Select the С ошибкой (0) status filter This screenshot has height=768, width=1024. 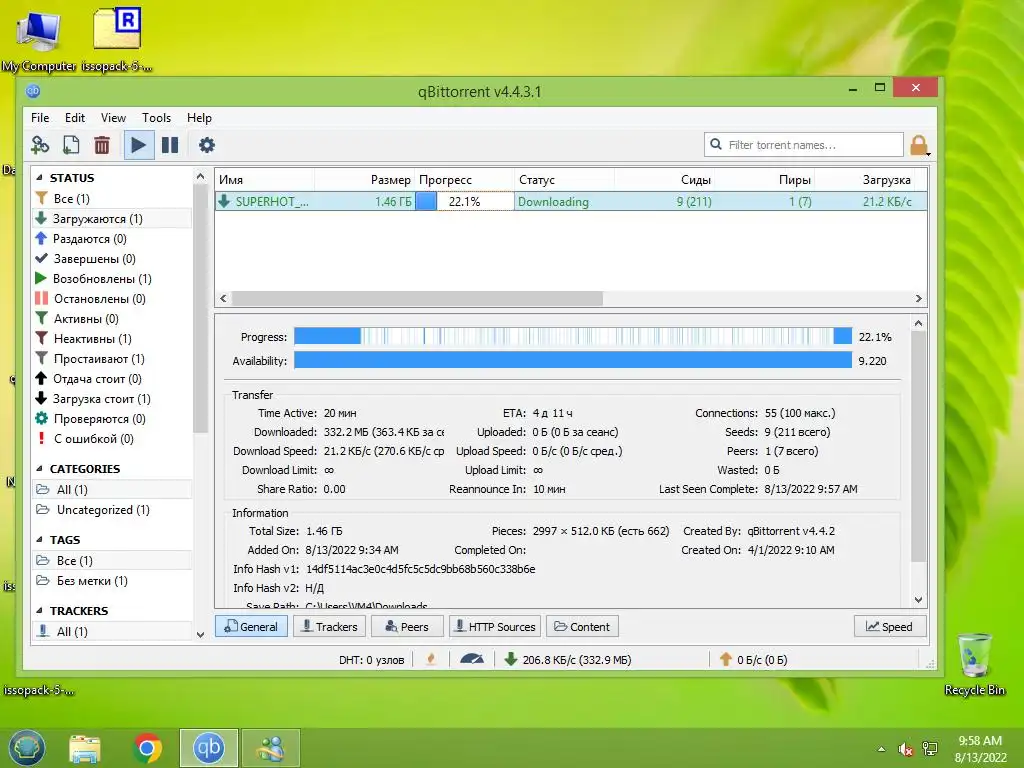pos(112,439)
